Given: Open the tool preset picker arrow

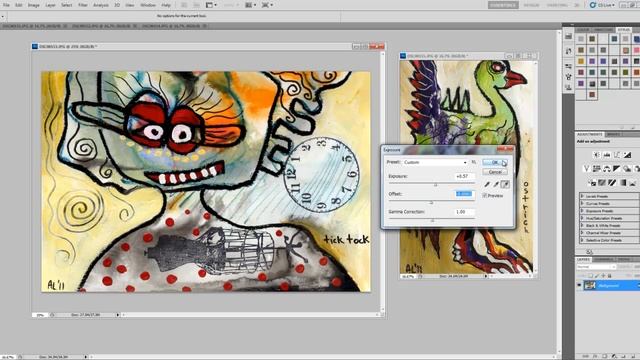Looking at the screenshot, I should (3, 17).
